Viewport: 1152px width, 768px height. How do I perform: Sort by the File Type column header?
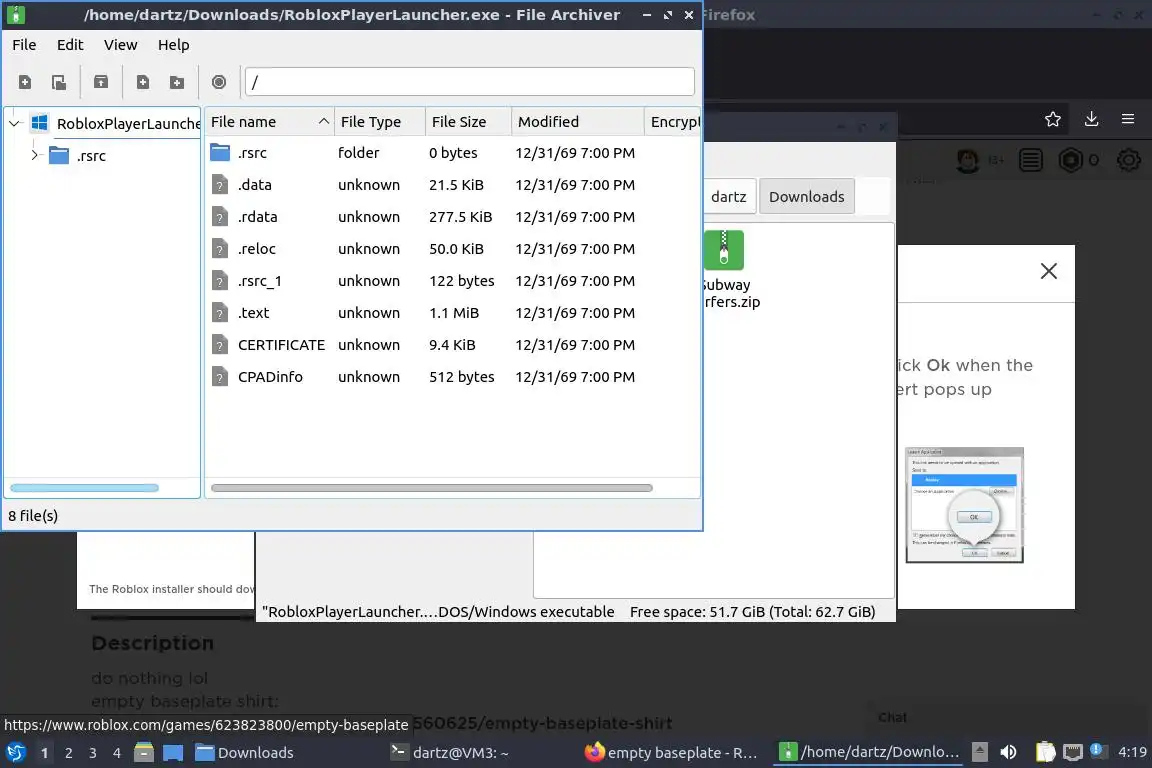pyautogui.click(x=380, y=122)
